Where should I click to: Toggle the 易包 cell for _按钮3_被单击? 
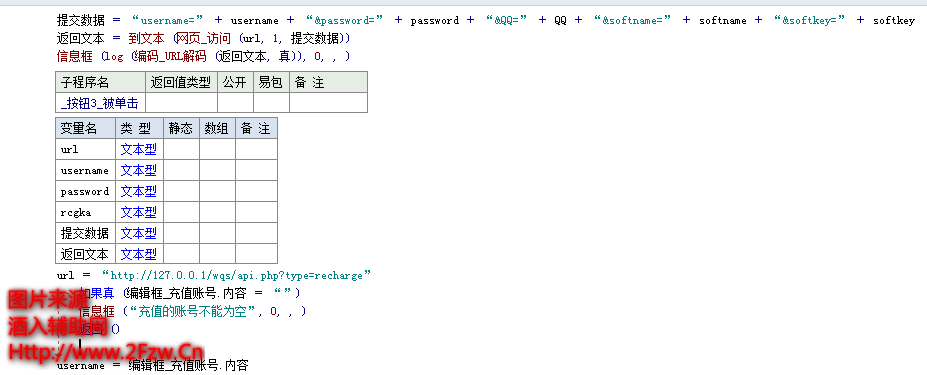click(x=271, y=103)
